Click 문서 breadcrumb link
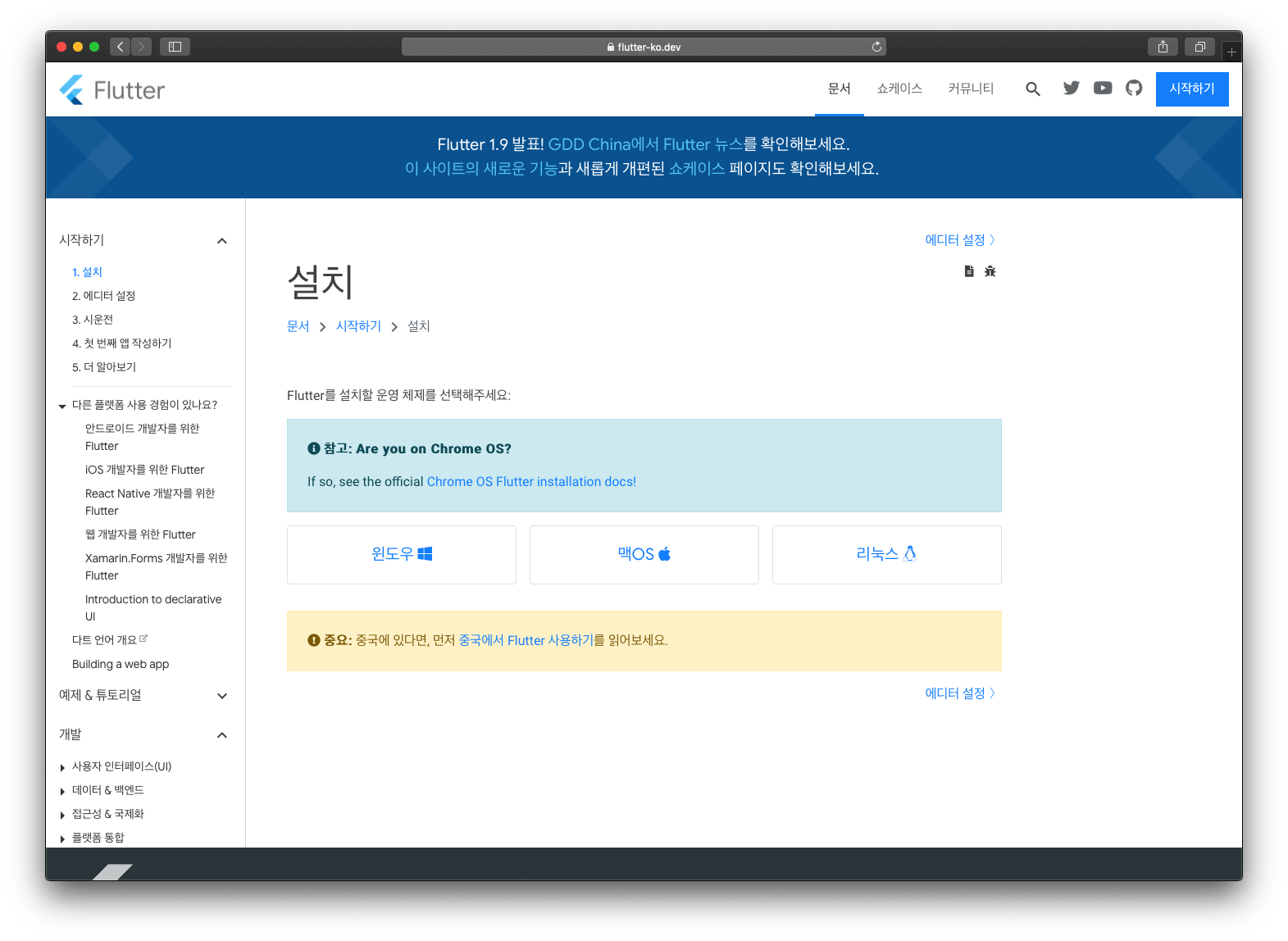The image size is (1288, 941). click(x=298, y=326)
